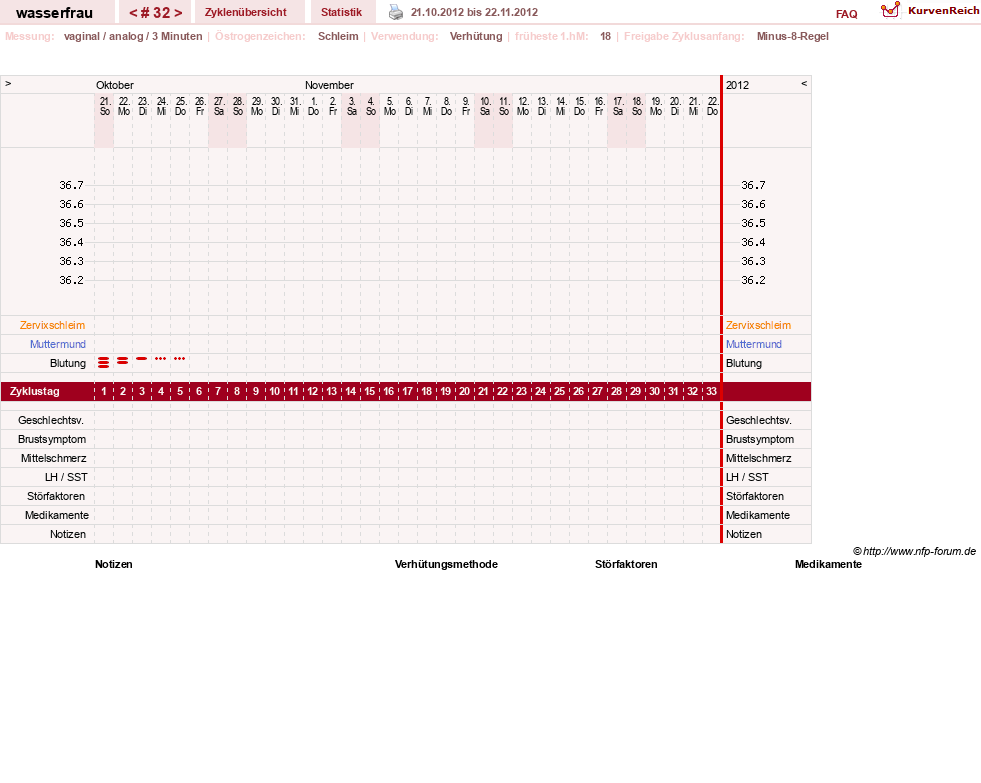
Task: Click cycle day 33 in the Zyklustag row
Action: (x=711, y=391)
